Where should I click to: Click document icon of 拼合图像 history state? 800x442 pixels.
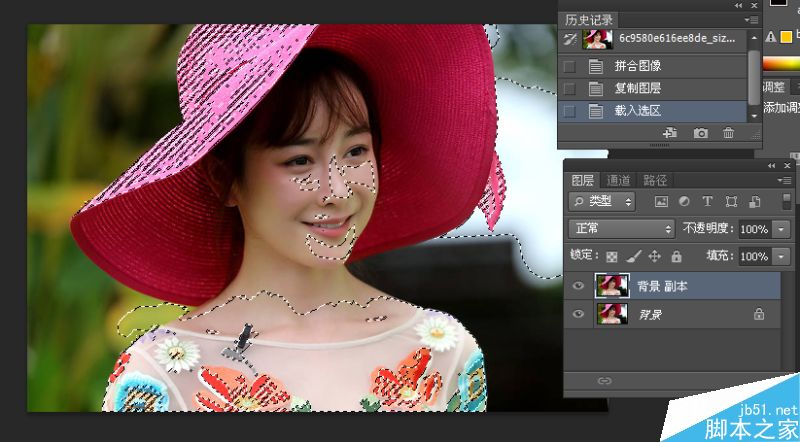point(595,66)
